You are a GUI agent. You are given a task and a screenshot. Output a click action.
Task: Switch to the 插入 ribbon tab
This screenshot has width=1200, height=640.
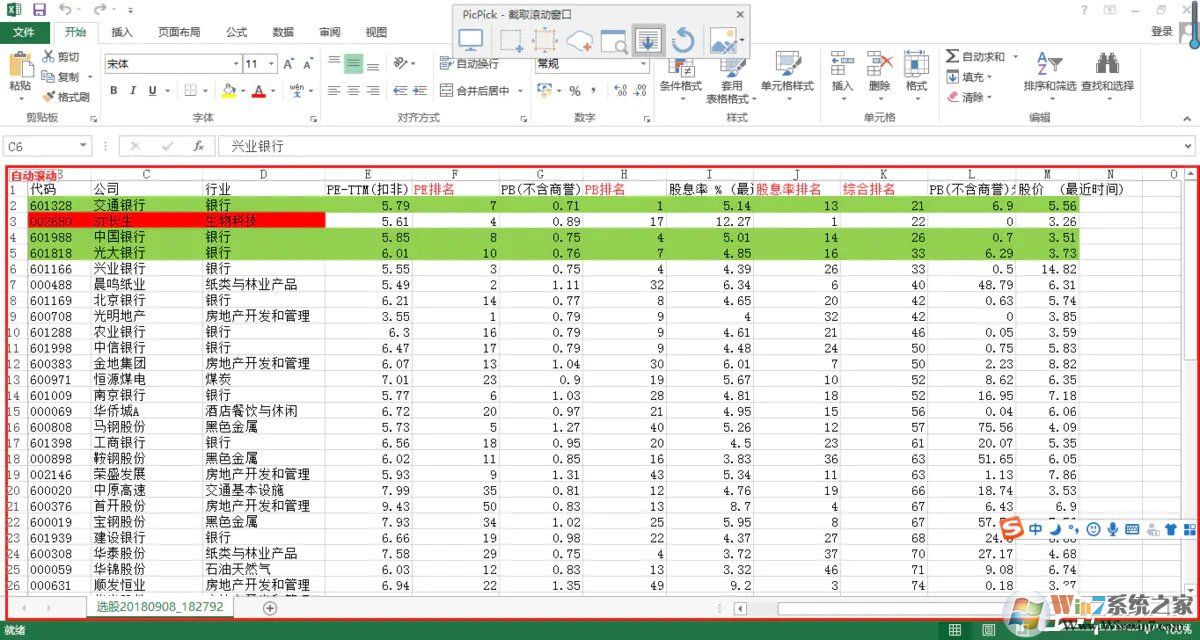coord(120,32)
